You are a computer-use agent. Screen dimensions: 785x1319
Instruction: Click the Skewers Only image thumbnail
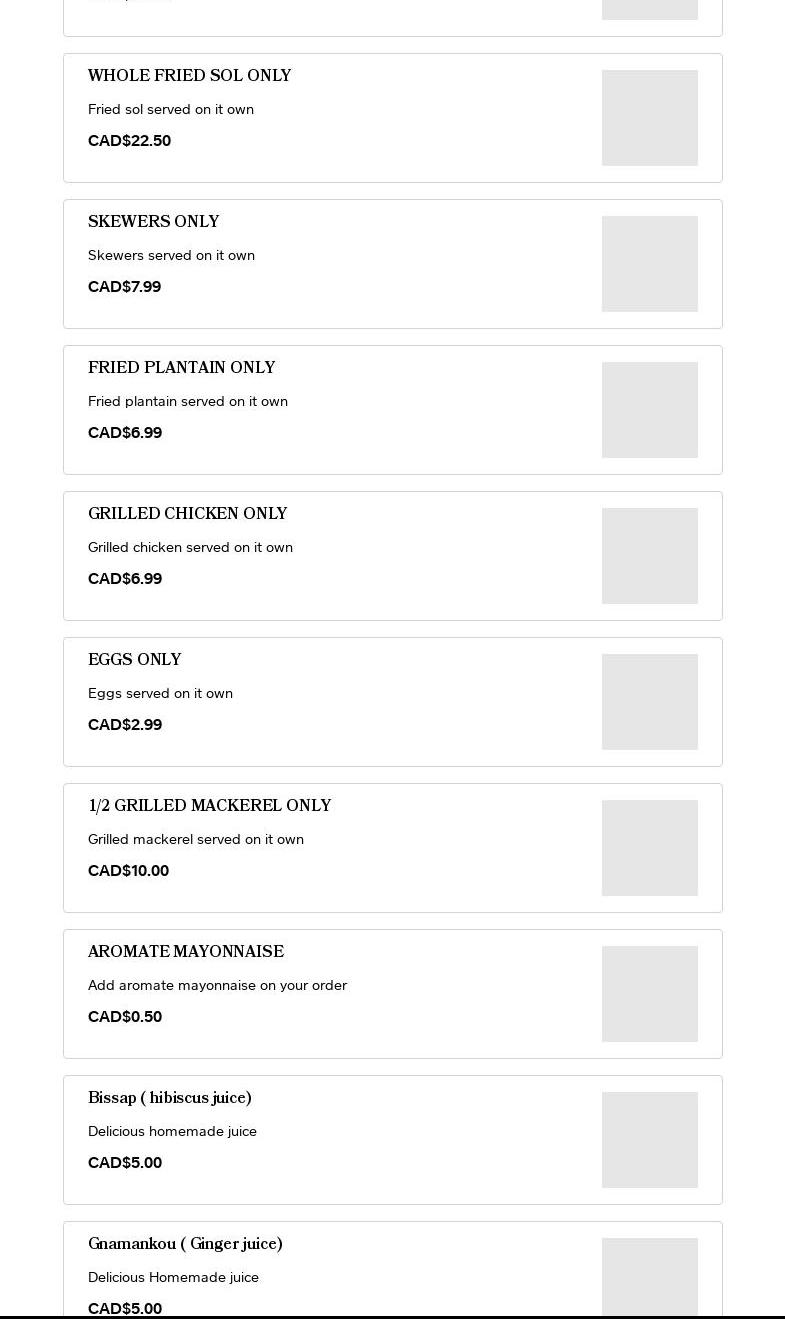tap(649, 264)
